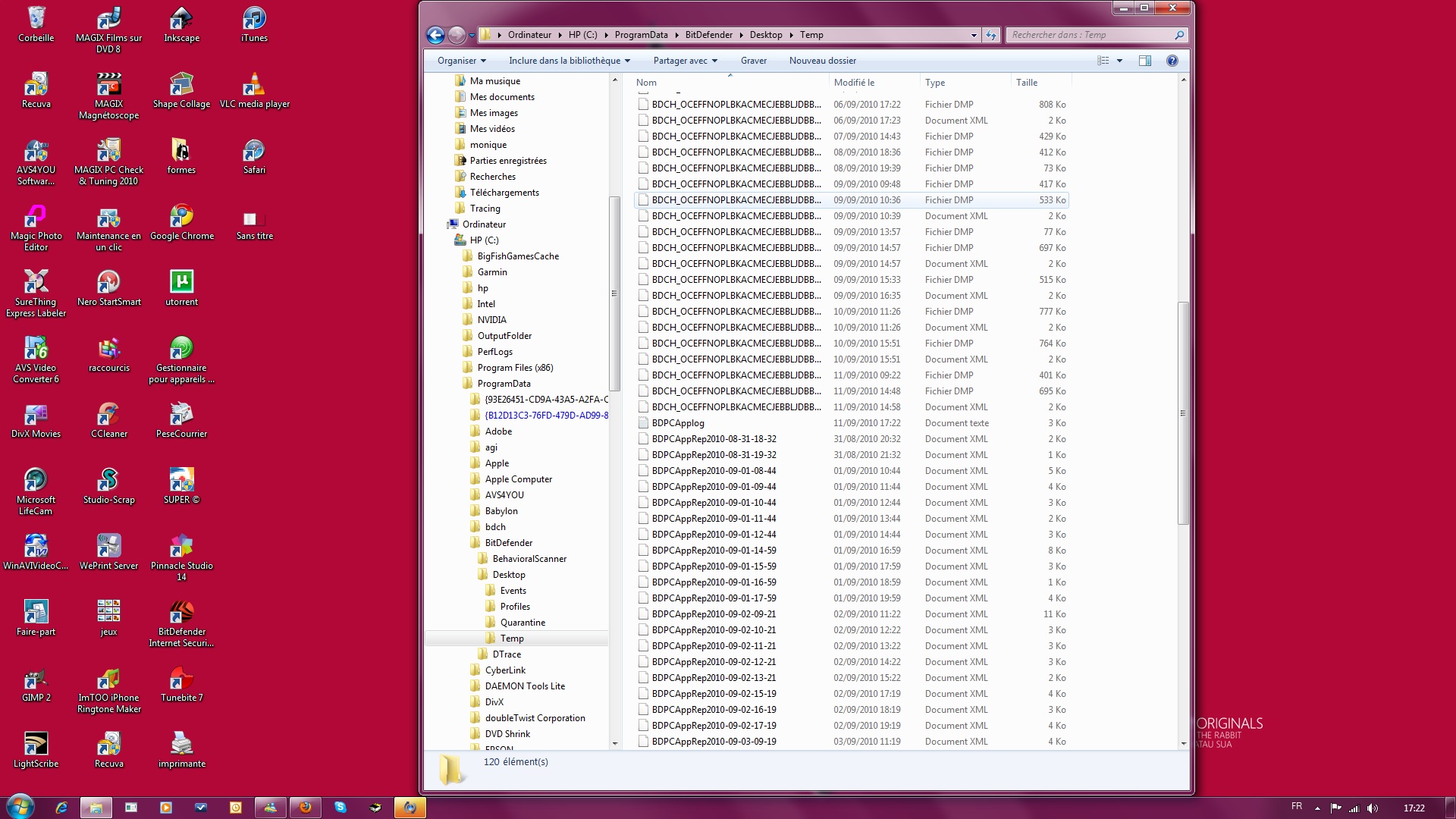Select Quarantine folder in tree
The height and width of the screenshot is (819, 1456).
coord(522,623)
